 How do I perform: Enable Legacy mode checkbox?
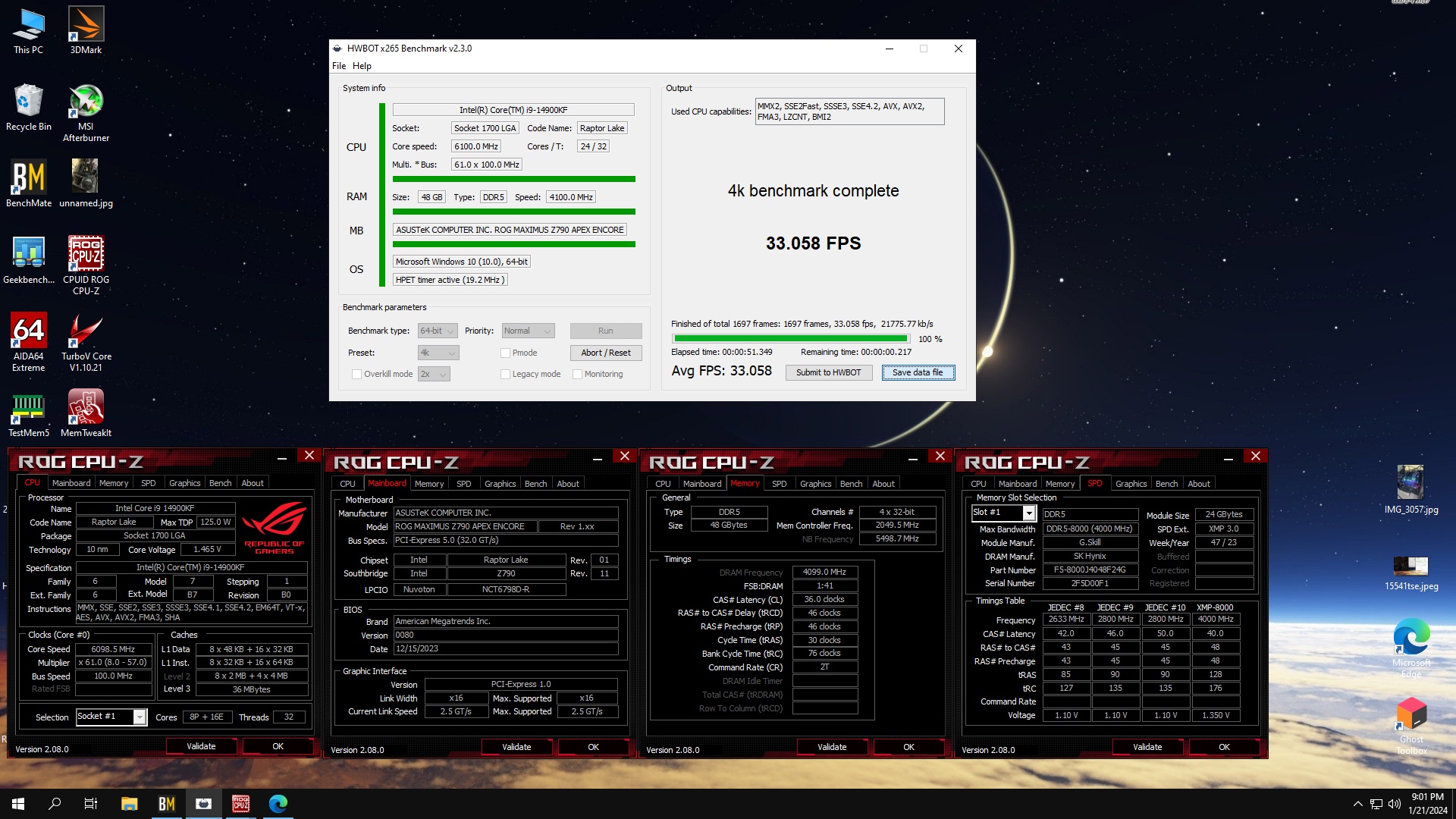point(505,374)
